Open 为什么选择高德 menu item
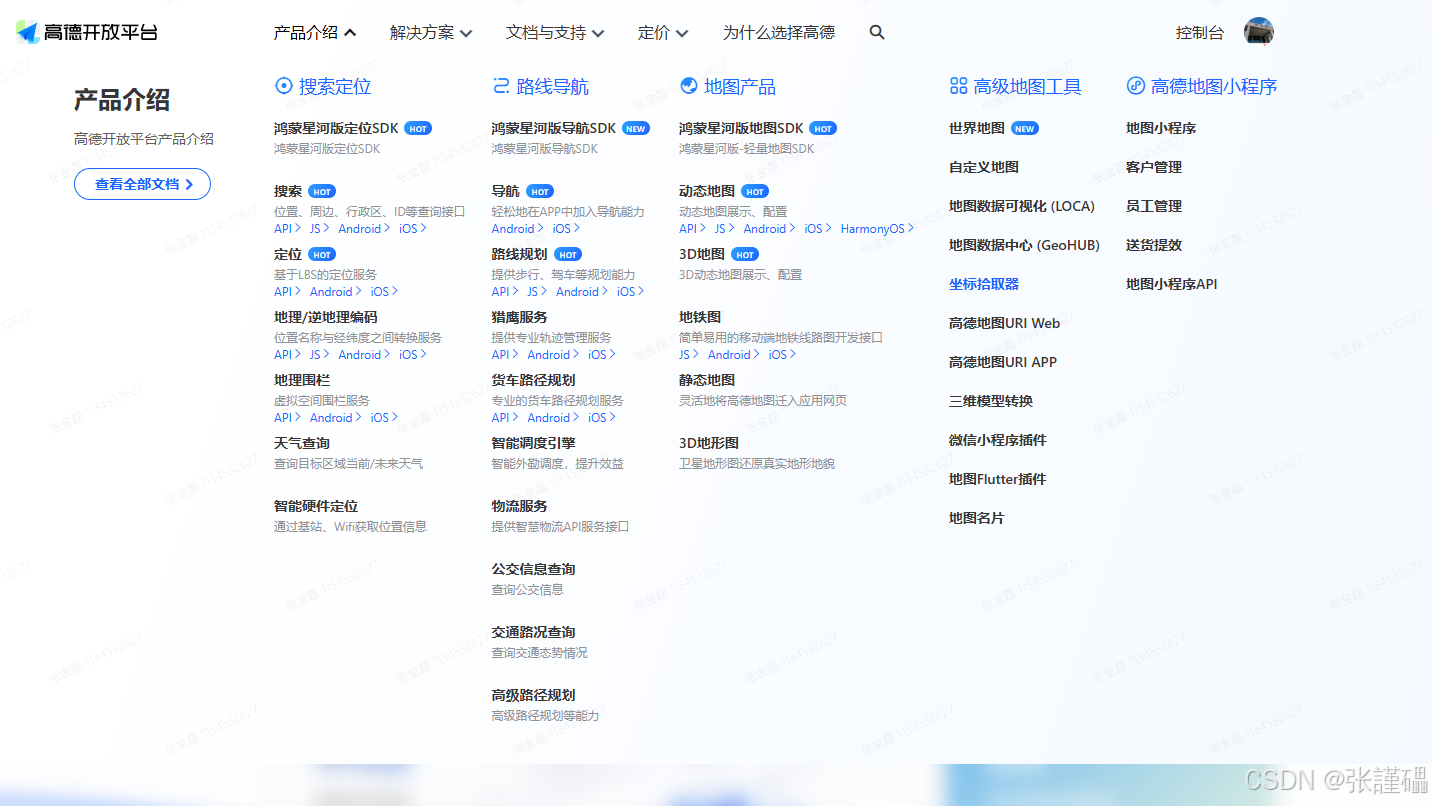This screenshot has width=1432, height=806. tap(779, 32)
